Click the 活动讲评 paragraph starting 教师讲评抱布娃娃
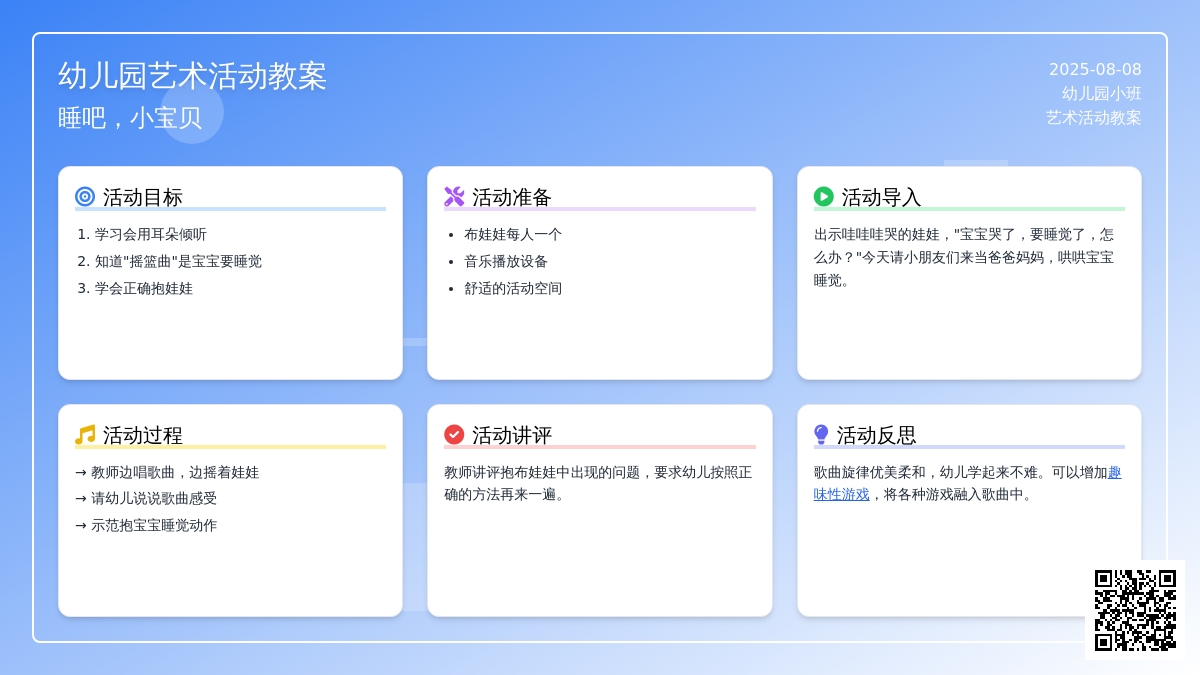1200x675 pixels. [x=598, y=483]
